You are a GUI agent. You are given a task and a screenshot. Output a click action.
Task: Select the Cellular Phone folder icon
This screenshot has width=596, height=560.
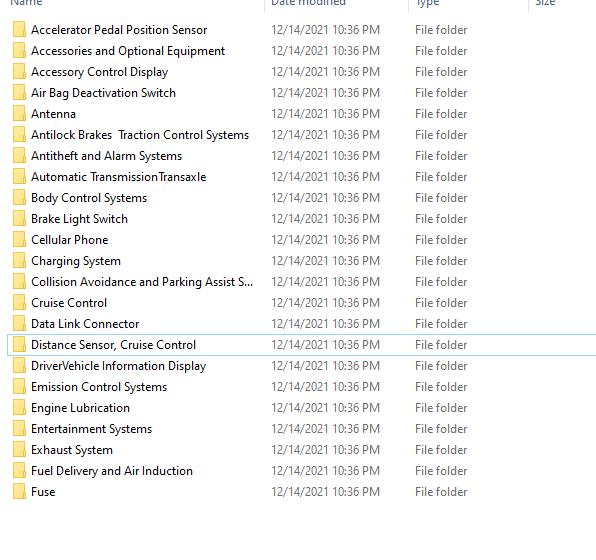[x=19, y=240]
